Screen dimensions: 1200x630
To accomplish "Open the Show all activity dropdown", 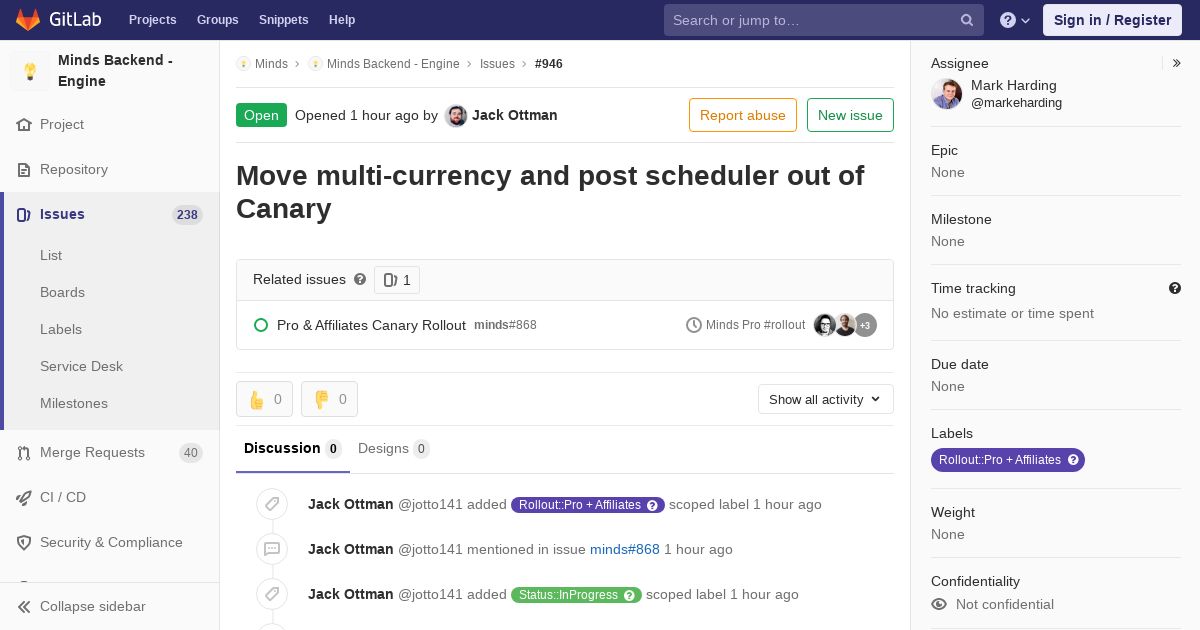I will pos(825,399).
